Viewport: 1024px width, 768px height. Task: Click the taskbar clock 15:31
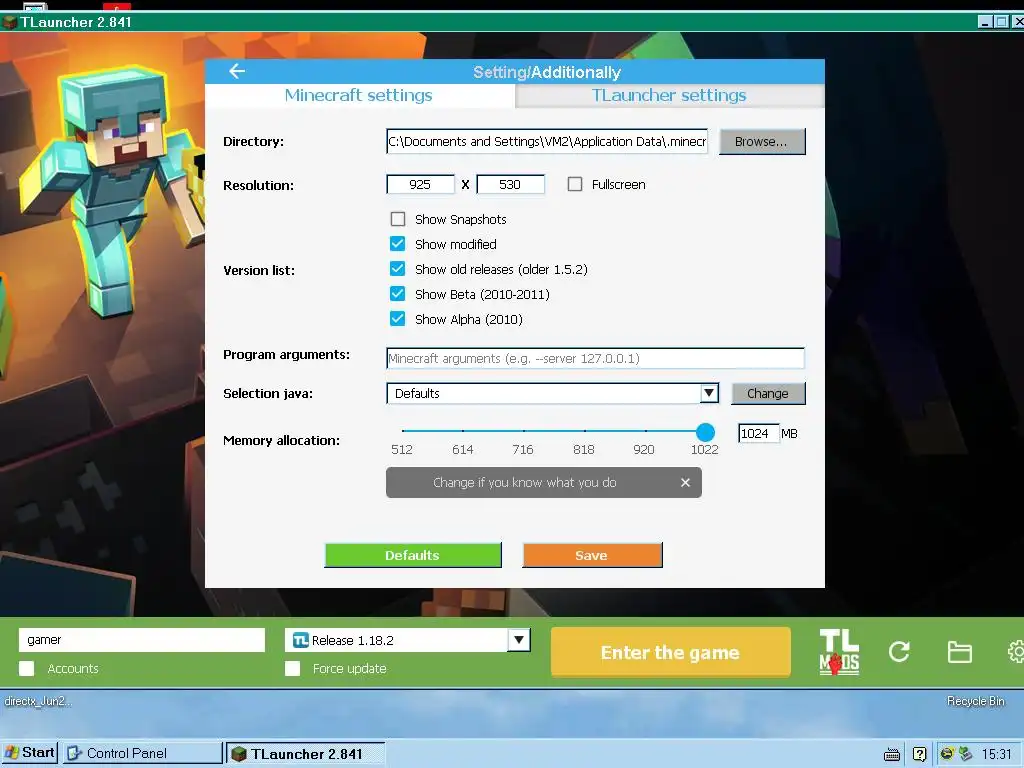coord(997,754)
